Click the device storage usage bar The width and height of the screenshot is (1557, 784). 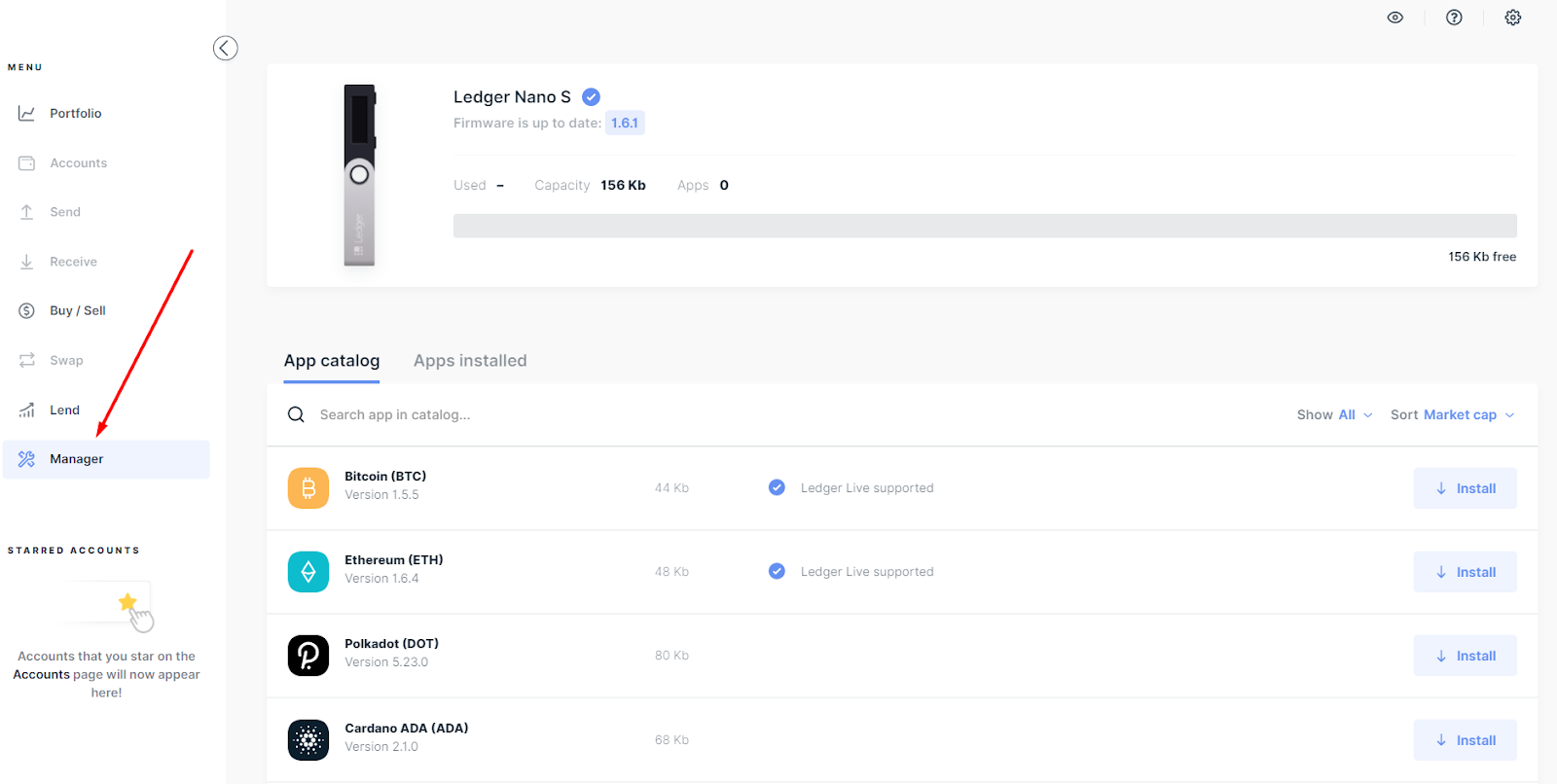[985, 226]
